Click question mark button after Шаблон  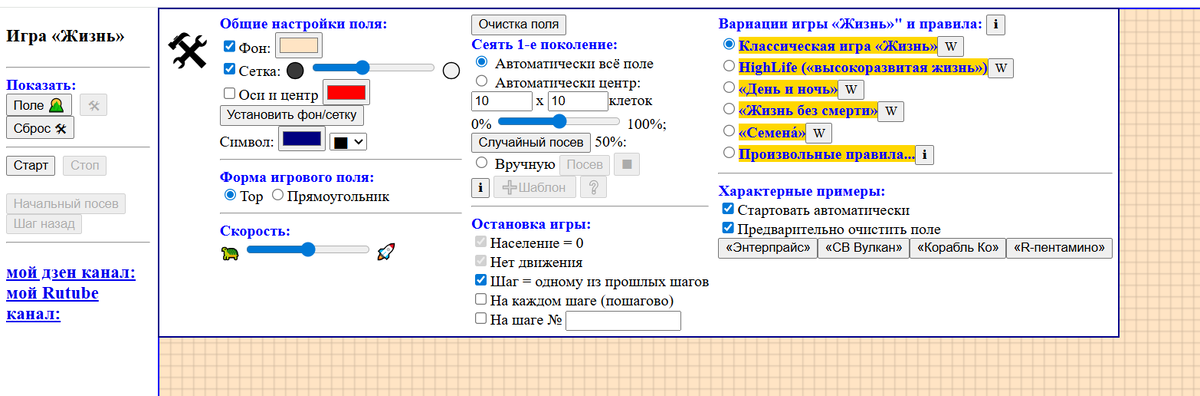(x=593, y=187)
